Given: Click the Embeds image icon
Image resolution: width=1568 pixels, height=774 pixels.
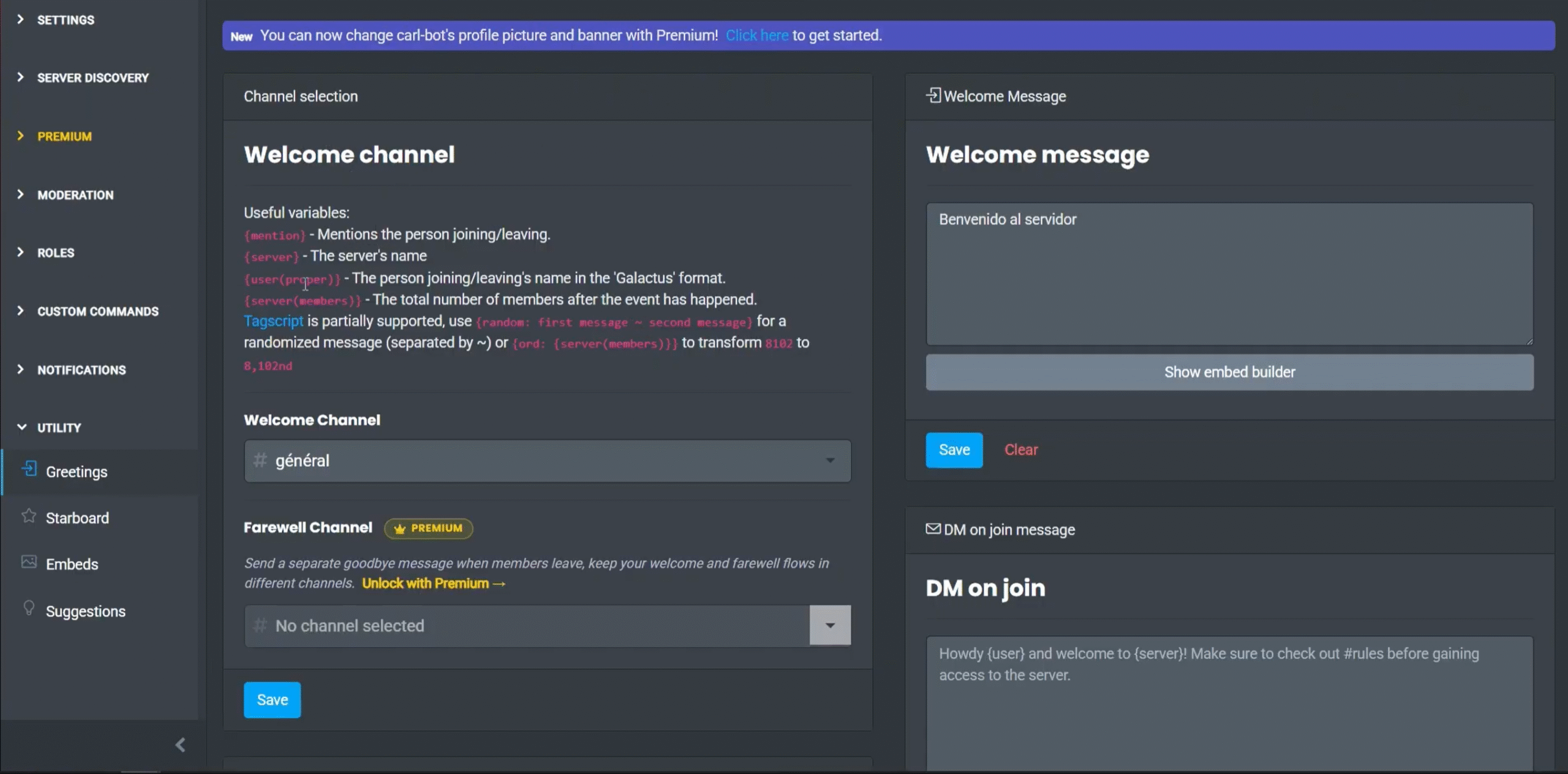Looking at the screenshot, I should click(x=29, y=562).
